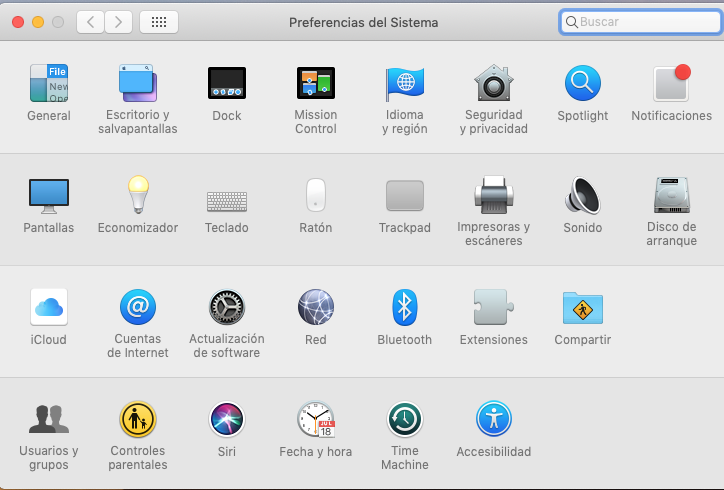Click the show all grid button
The height and width of the screenshot is (490, 724).
coord(159,22)
